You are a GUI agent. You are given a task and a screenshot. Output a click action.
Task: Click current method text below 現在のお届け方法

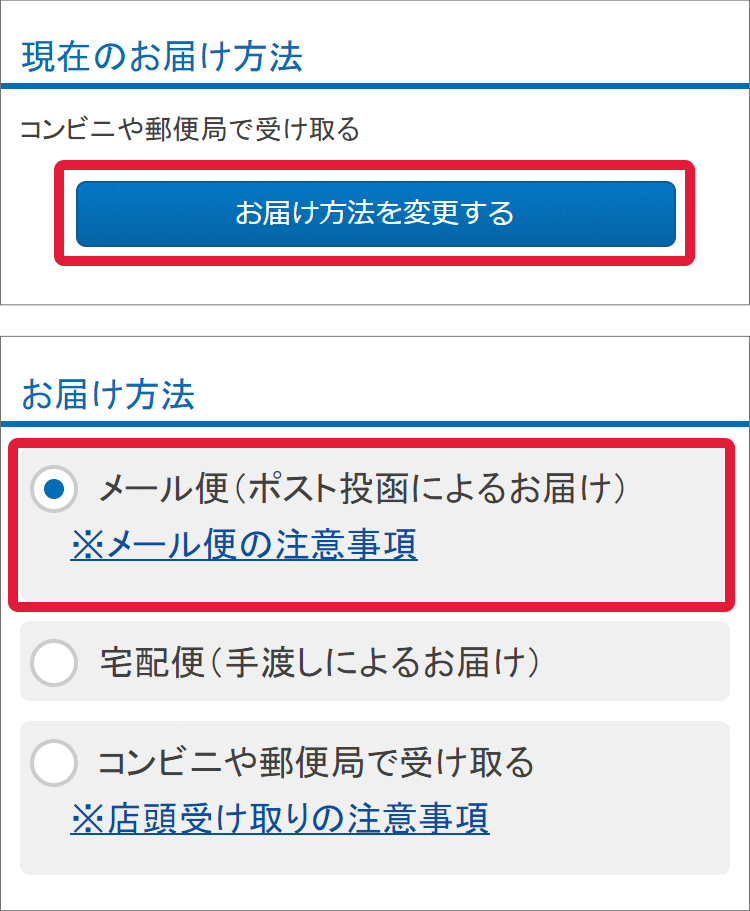(x=190, y=130)
